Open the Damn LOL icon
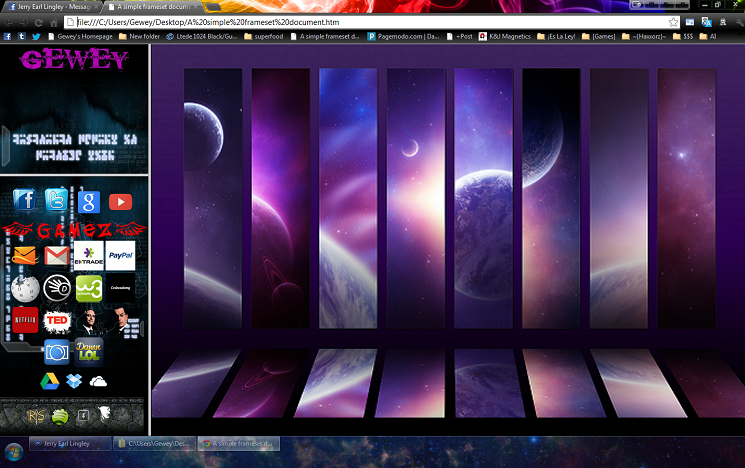 pyautogui.click(x=89, y=352)
